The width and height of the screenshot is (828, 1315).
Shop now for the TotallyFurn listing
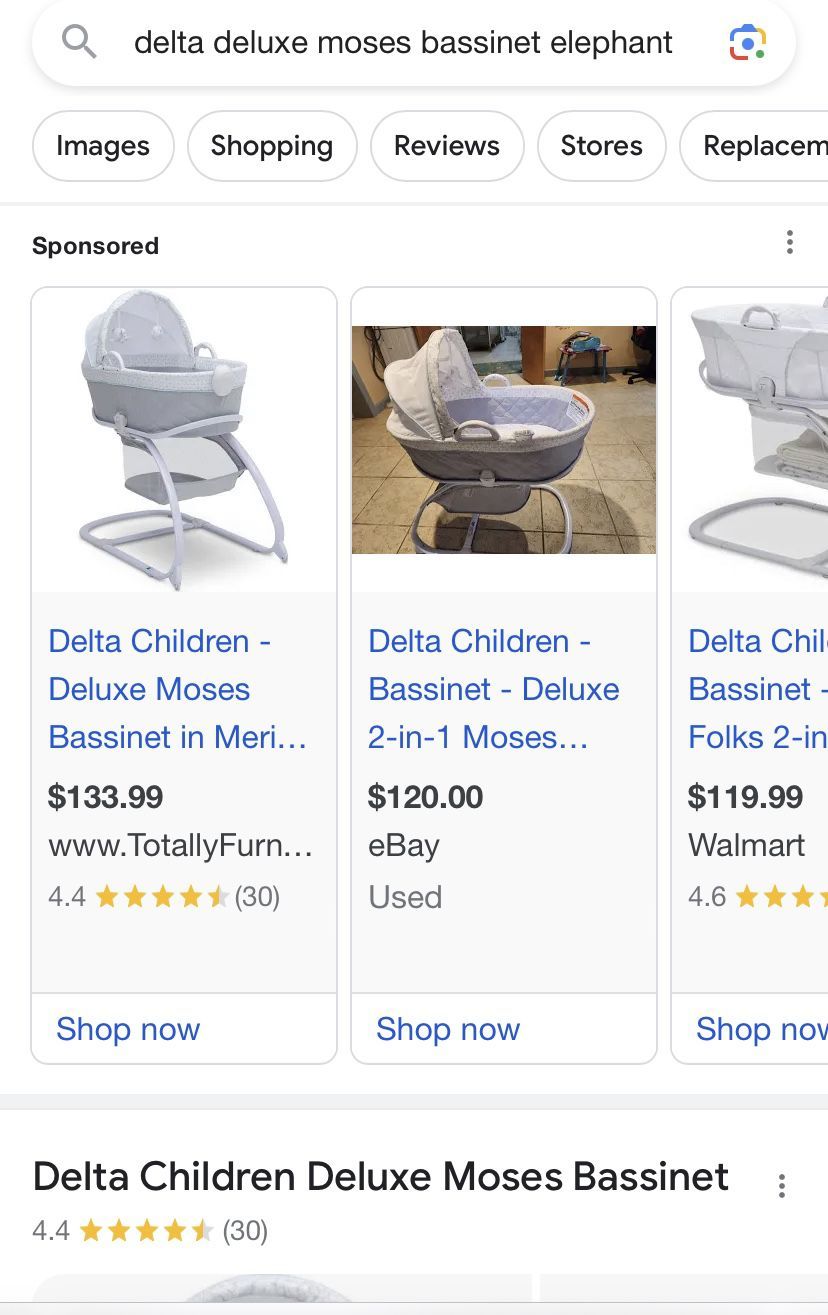[128, 1029]
